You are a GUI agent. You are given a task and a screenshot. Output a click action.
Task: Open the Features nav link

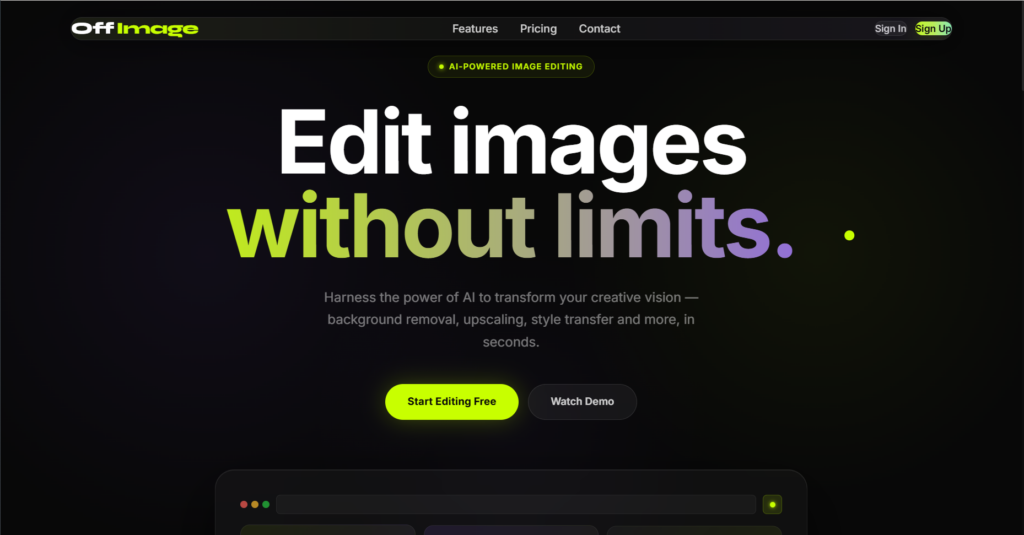[x=475, y=29]
